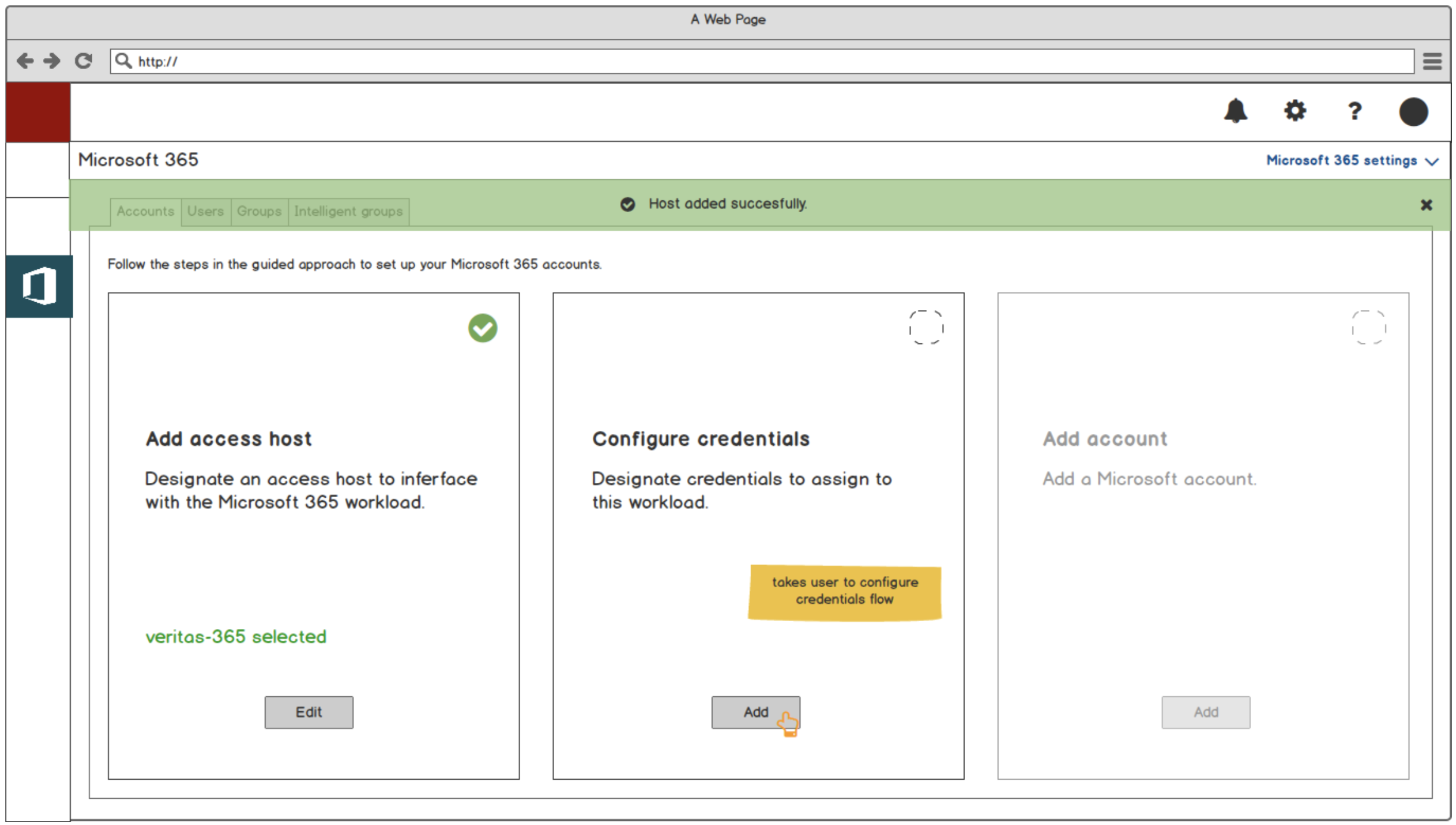Switch to the Users tab
Screen dimensions: 1456x825
(x=206, y=211)
